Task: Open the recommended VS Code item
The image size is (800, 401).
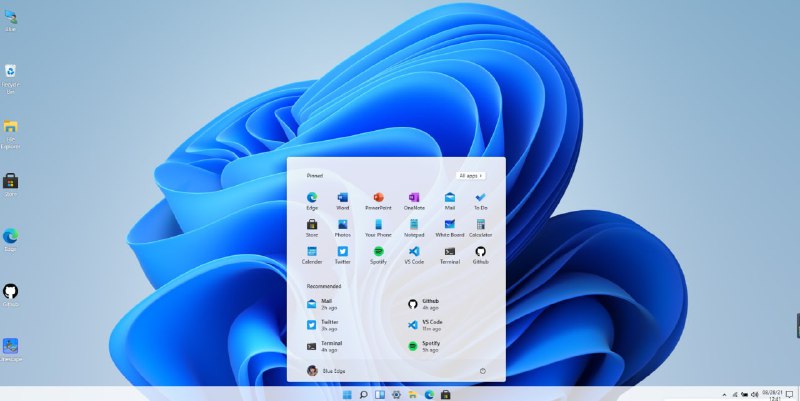Action: click(x=425, y=325)
